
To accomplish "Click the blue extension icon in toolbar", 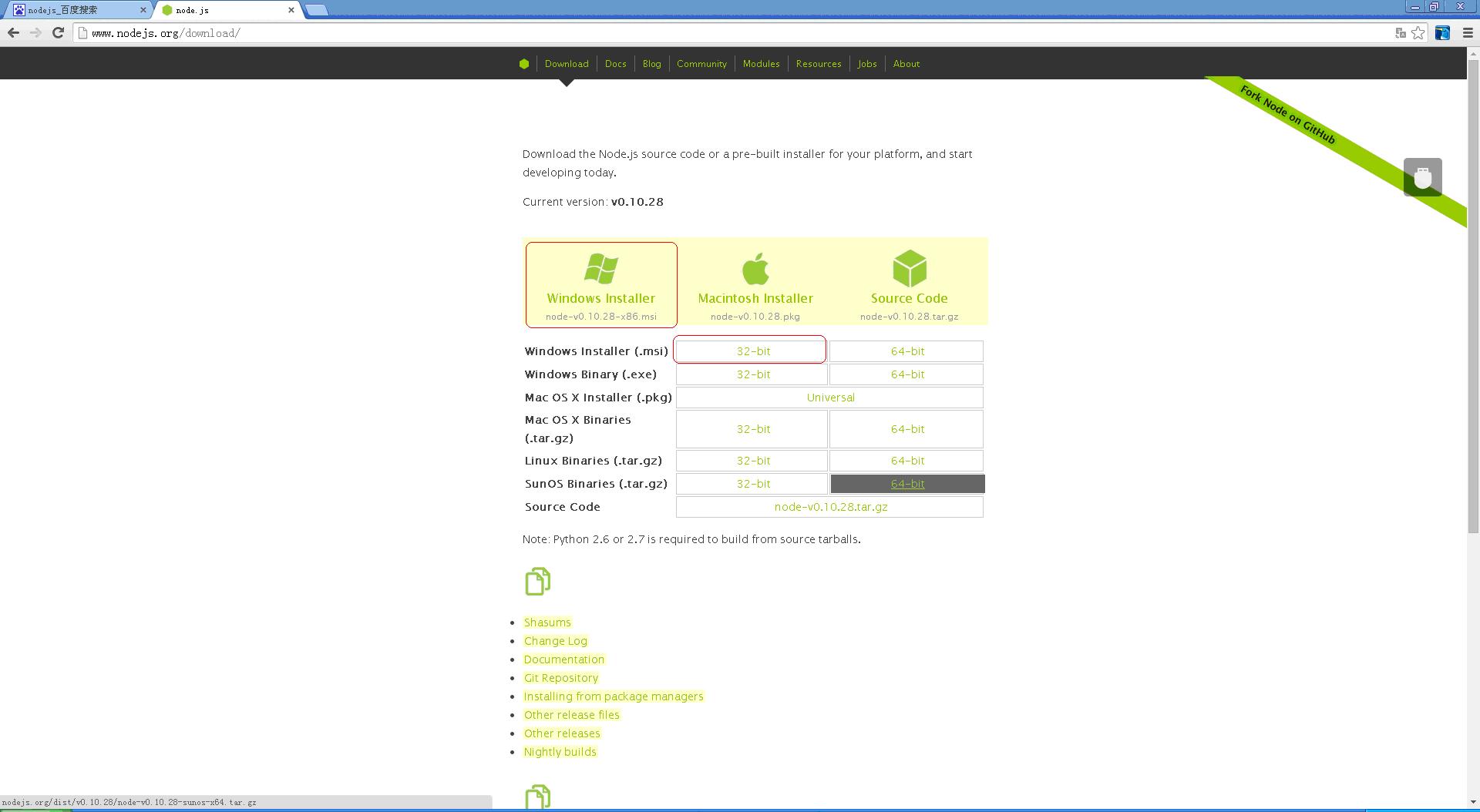I will point(1442,33).
